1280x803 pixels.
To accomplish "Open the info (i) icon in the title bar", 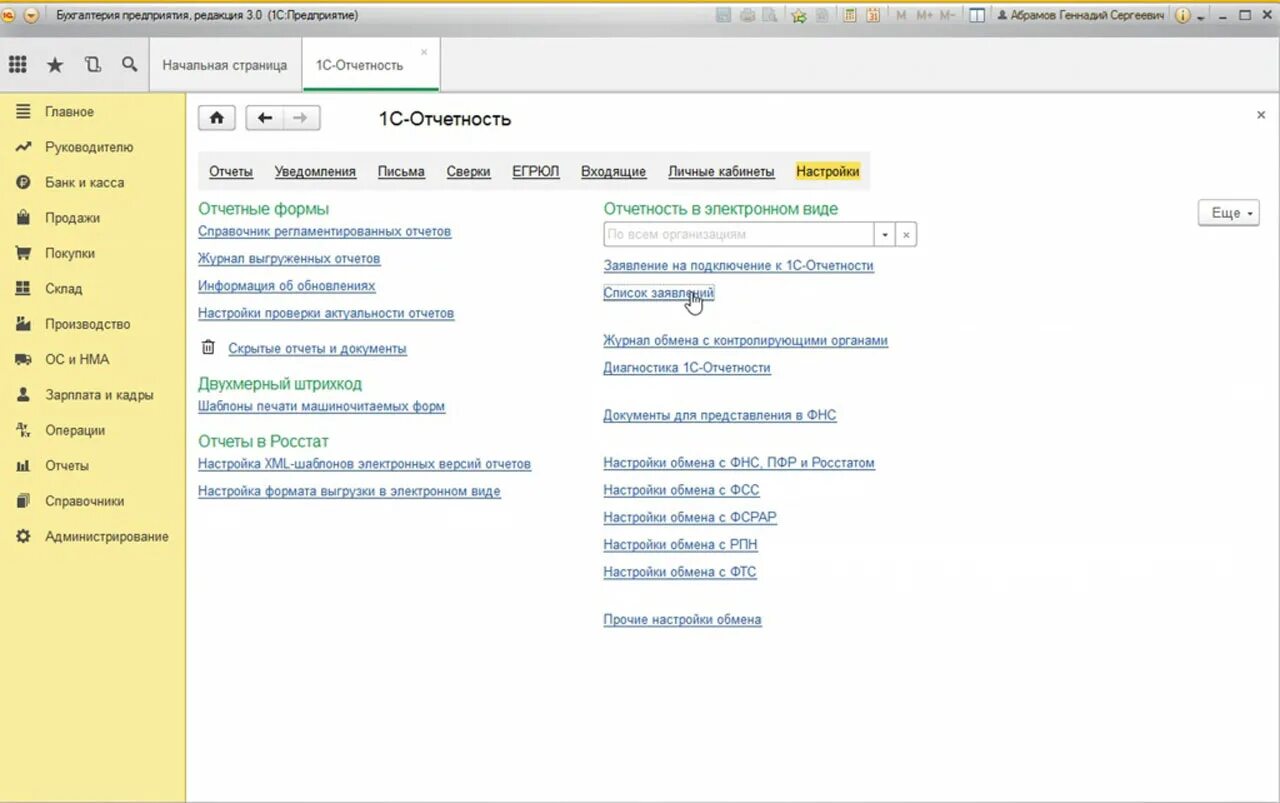I will pos(1183,15).
